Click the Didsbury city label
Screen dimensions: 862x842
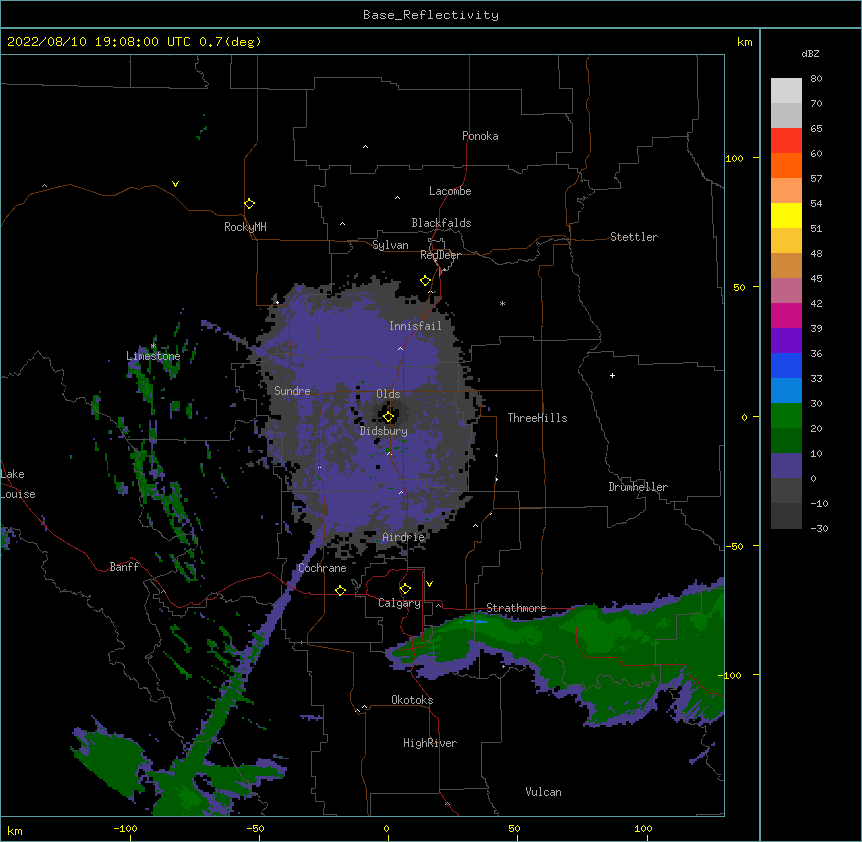click(384, 431)
